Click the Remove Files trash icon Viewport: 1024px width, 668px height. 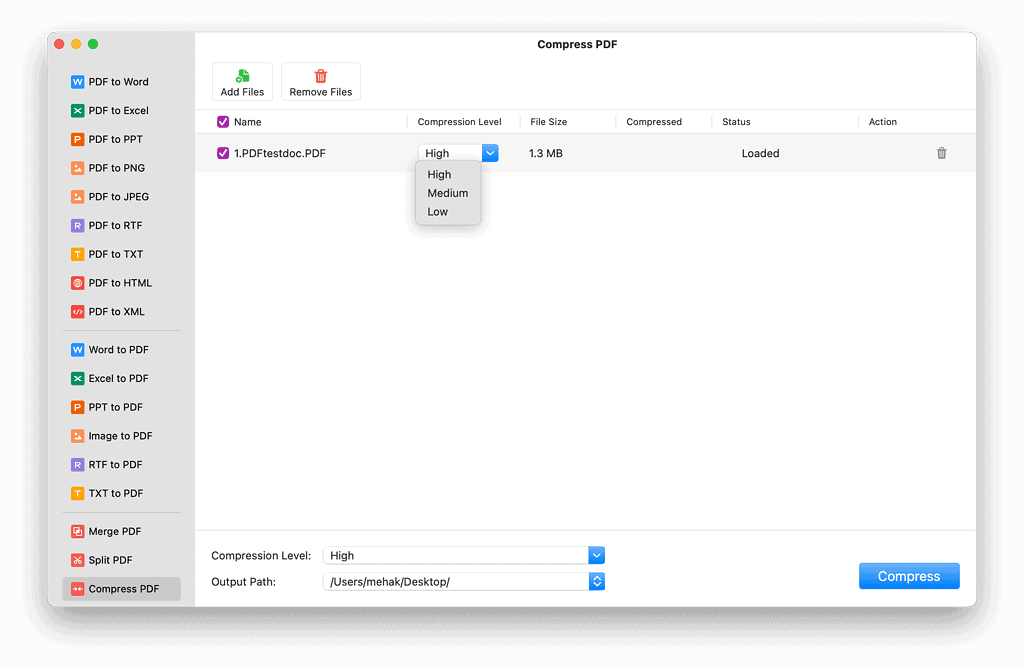coord(321,76)
